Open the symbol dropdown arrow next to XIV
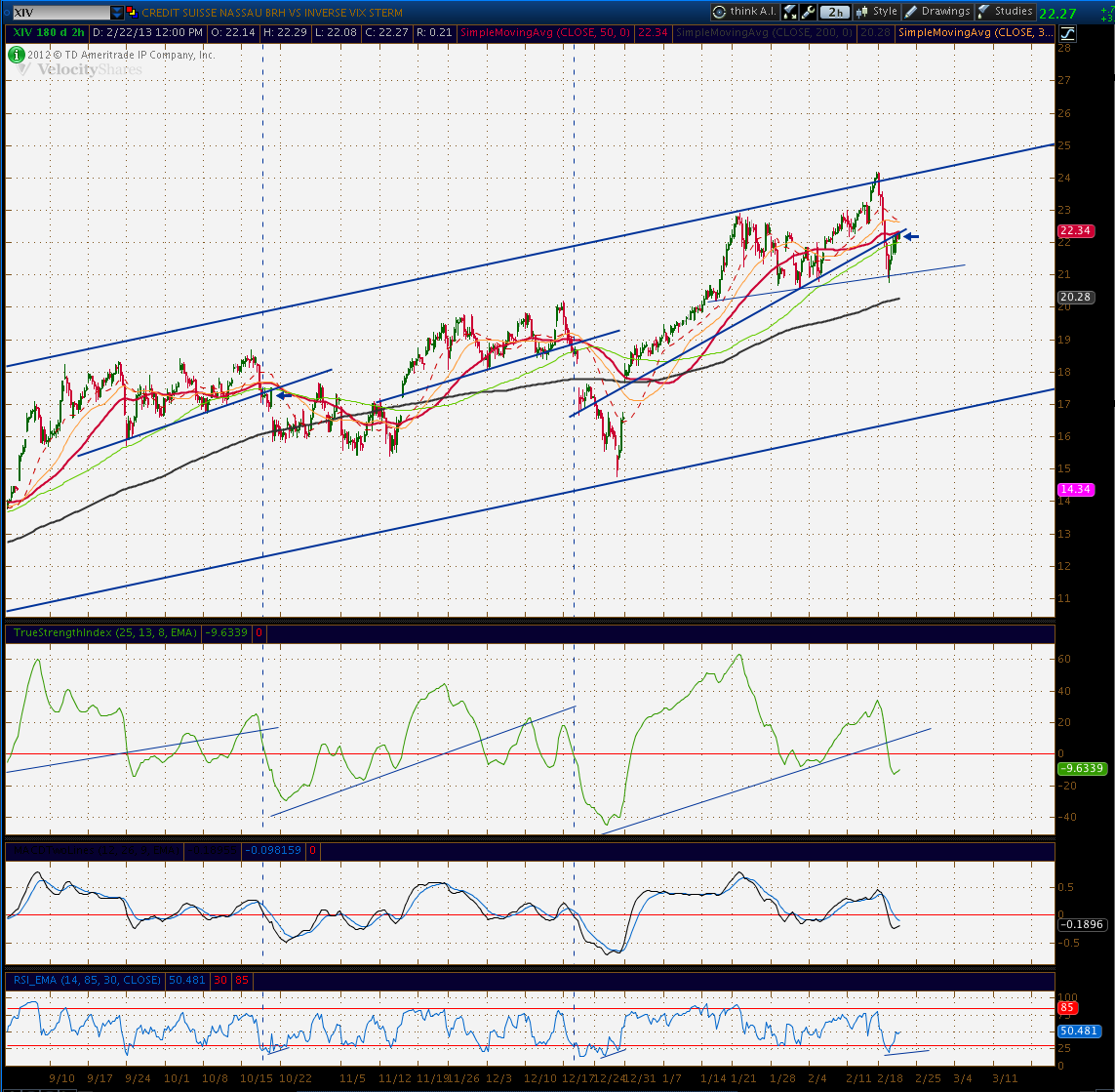1115x1092 pixels. (x=117, y=12)
